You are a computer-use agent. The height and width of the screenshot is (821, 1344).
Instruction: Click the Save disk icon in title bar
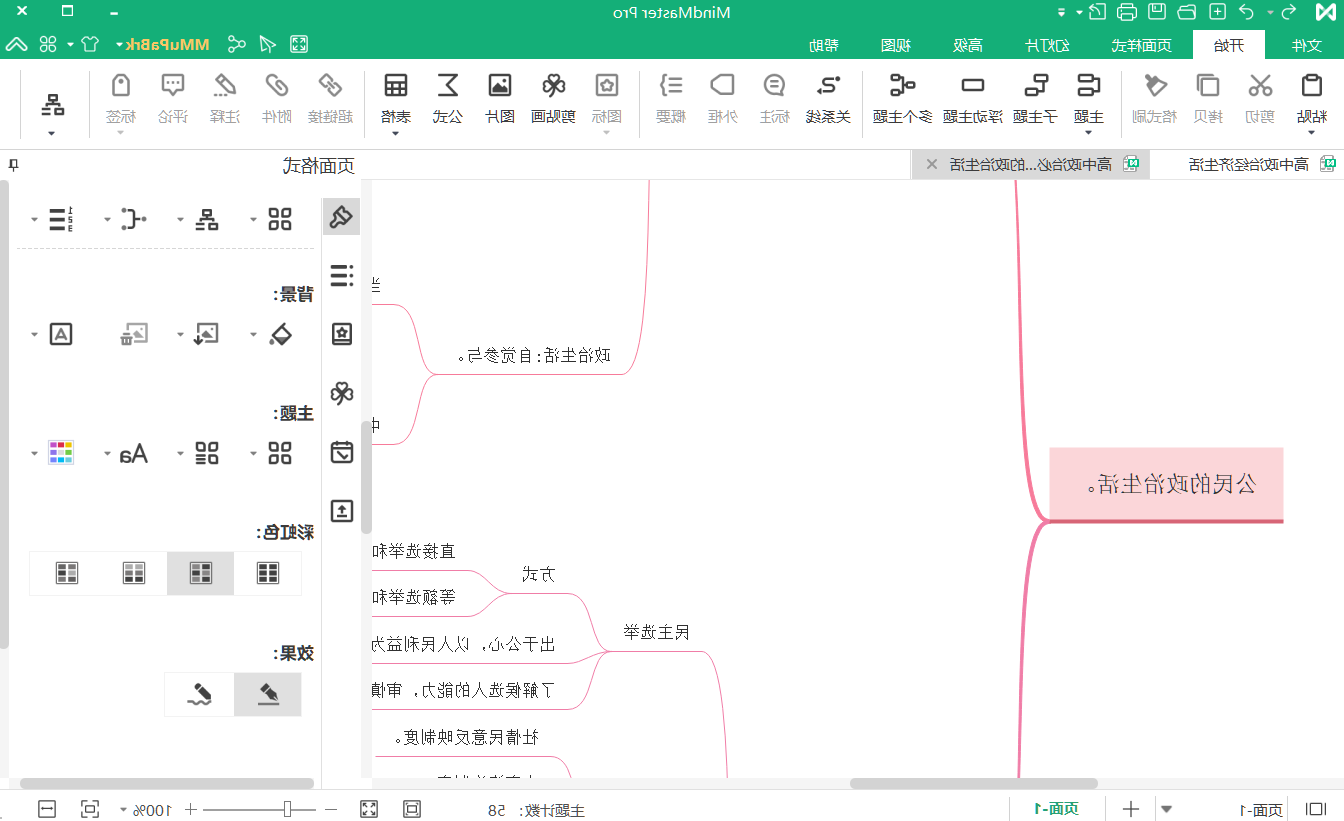[1157, 12]
